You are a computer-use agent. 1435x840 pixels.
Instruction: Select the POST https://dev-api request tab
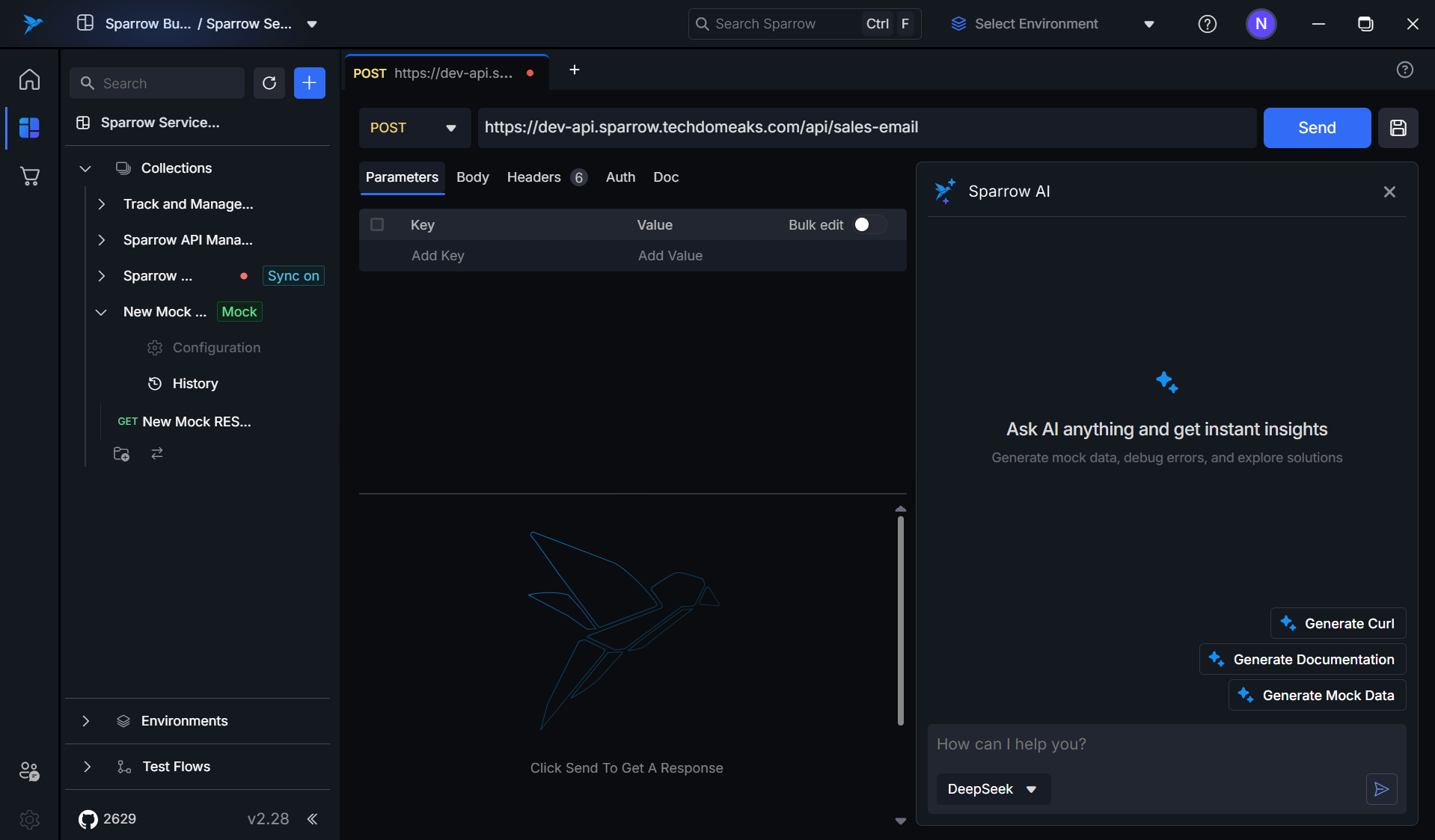[x=446, y=73]
